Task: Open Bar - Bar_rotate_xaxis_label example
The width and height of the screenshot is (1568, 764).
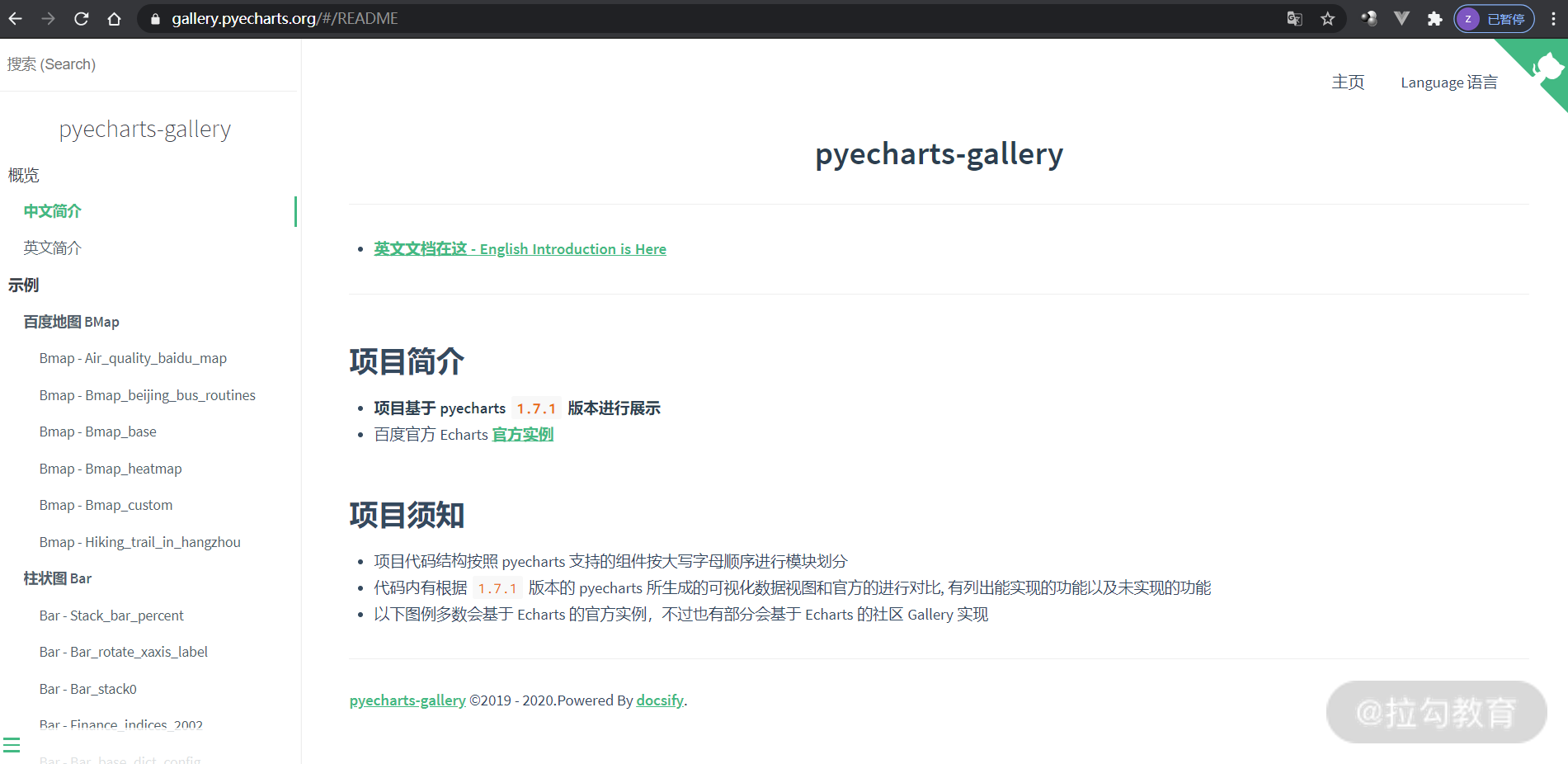Action: (124, 652)
